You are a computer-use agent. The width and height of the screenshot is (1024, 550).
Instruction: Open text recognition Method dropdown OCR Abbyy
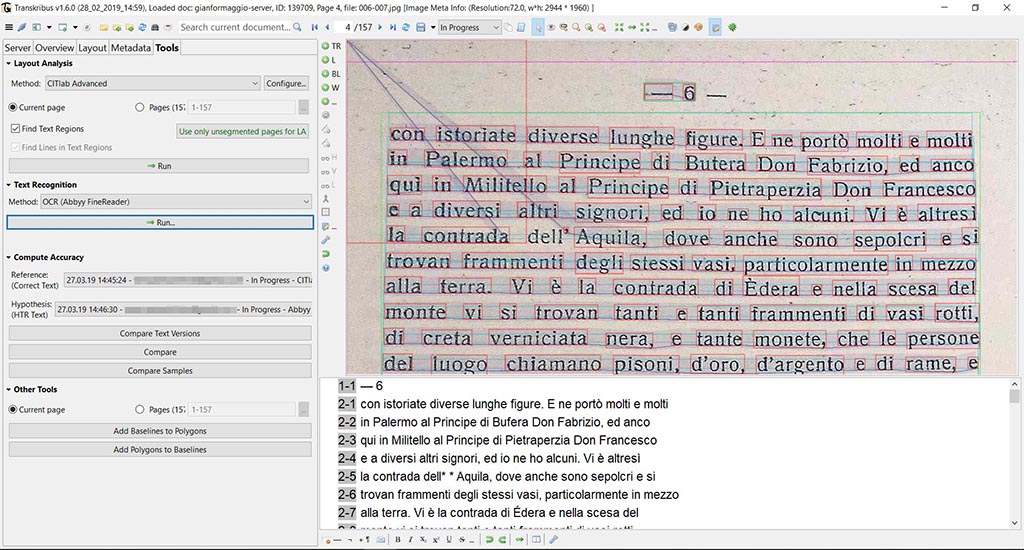tap(176, 202)
